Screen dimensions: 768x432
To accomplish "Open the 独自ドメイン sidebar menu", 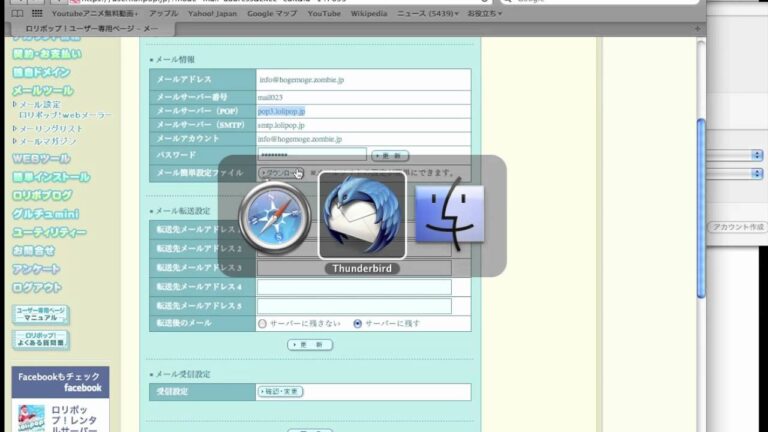I will pos(41,72).
